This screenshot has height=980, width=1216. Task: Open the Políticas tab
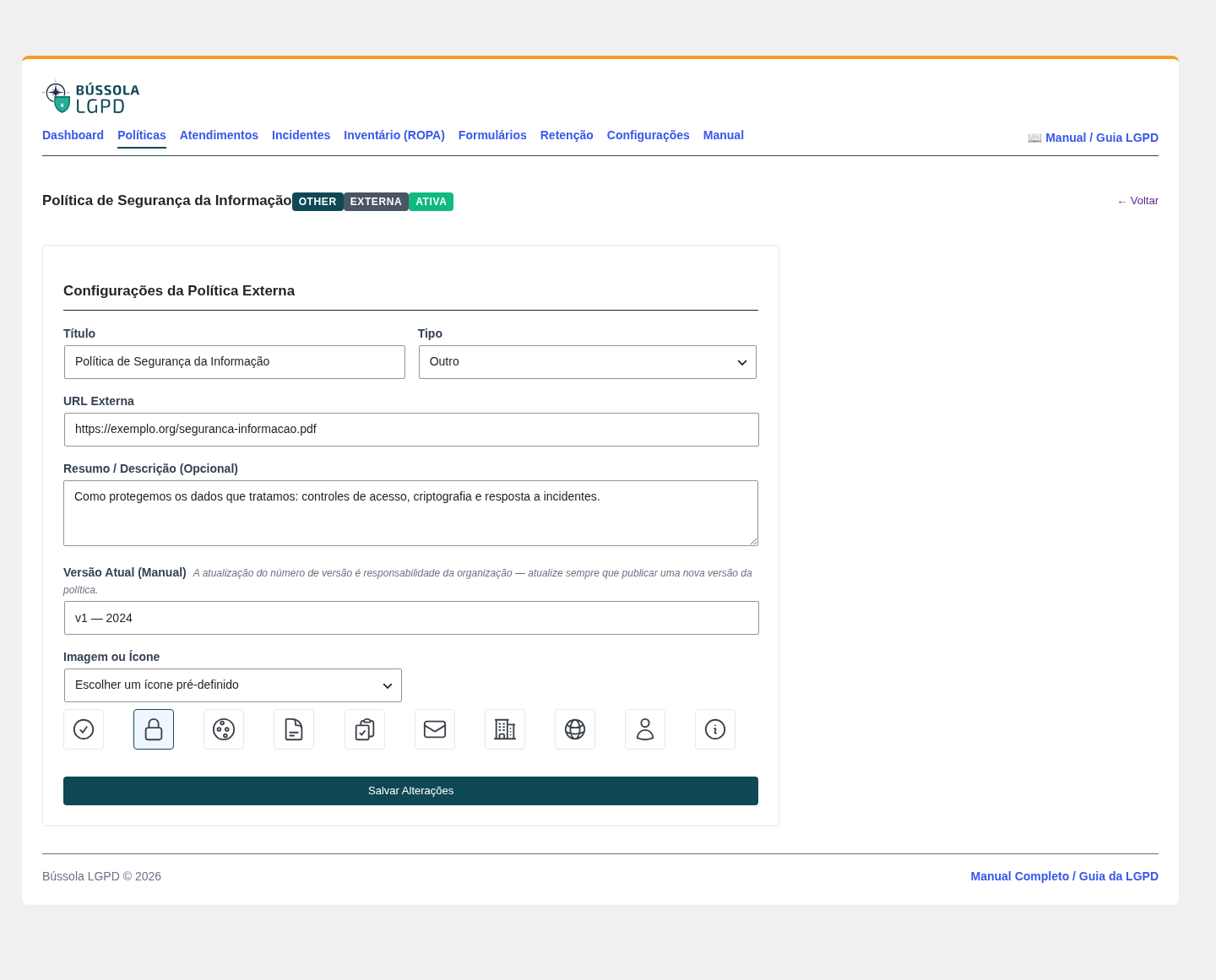point(142,135)
